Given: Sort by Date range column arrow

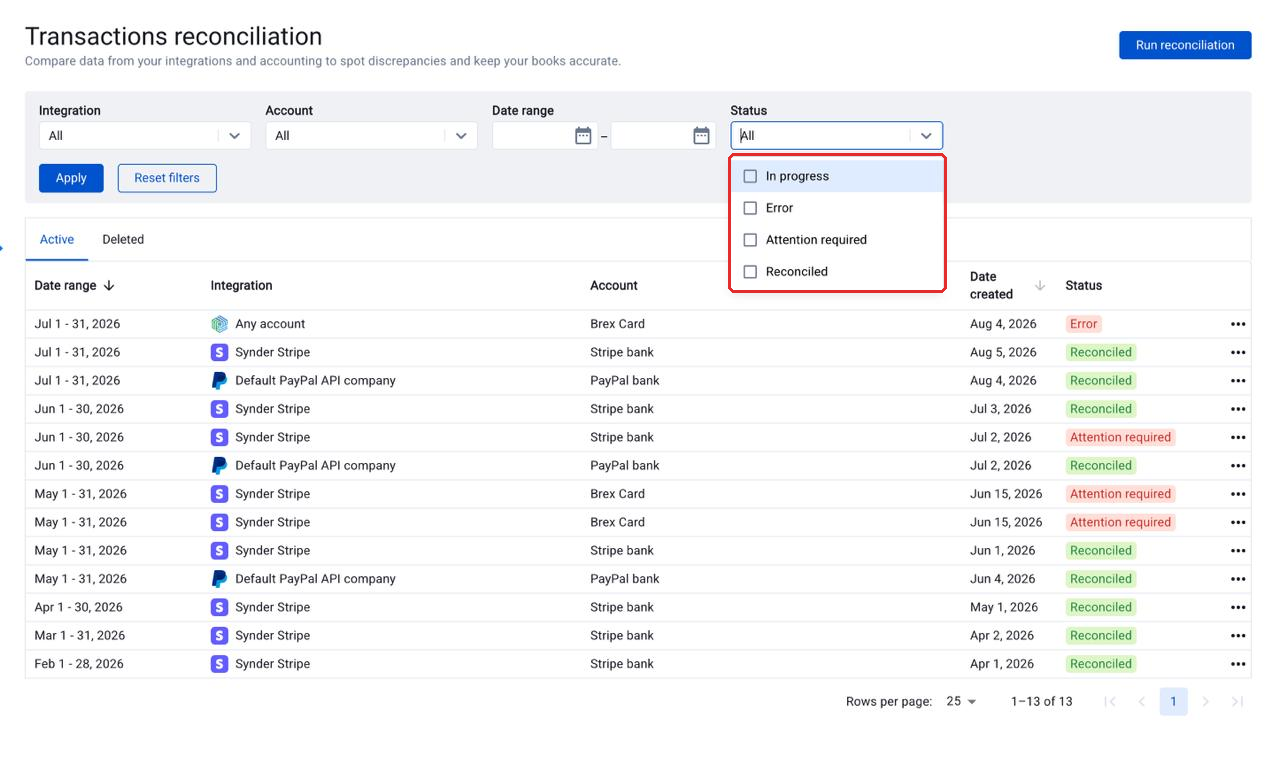Looking at the screenshot, I should click(x=109, y=286).
